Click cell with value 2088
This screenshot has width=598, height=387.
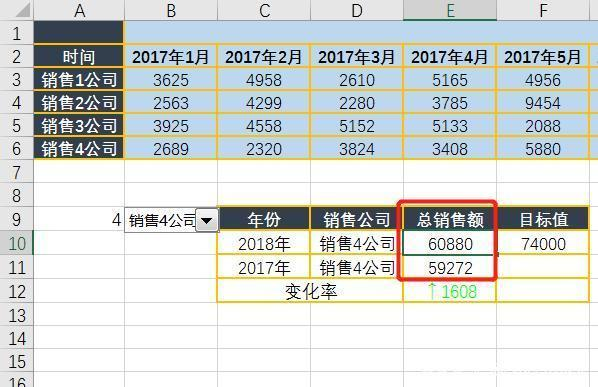[543, 125]
